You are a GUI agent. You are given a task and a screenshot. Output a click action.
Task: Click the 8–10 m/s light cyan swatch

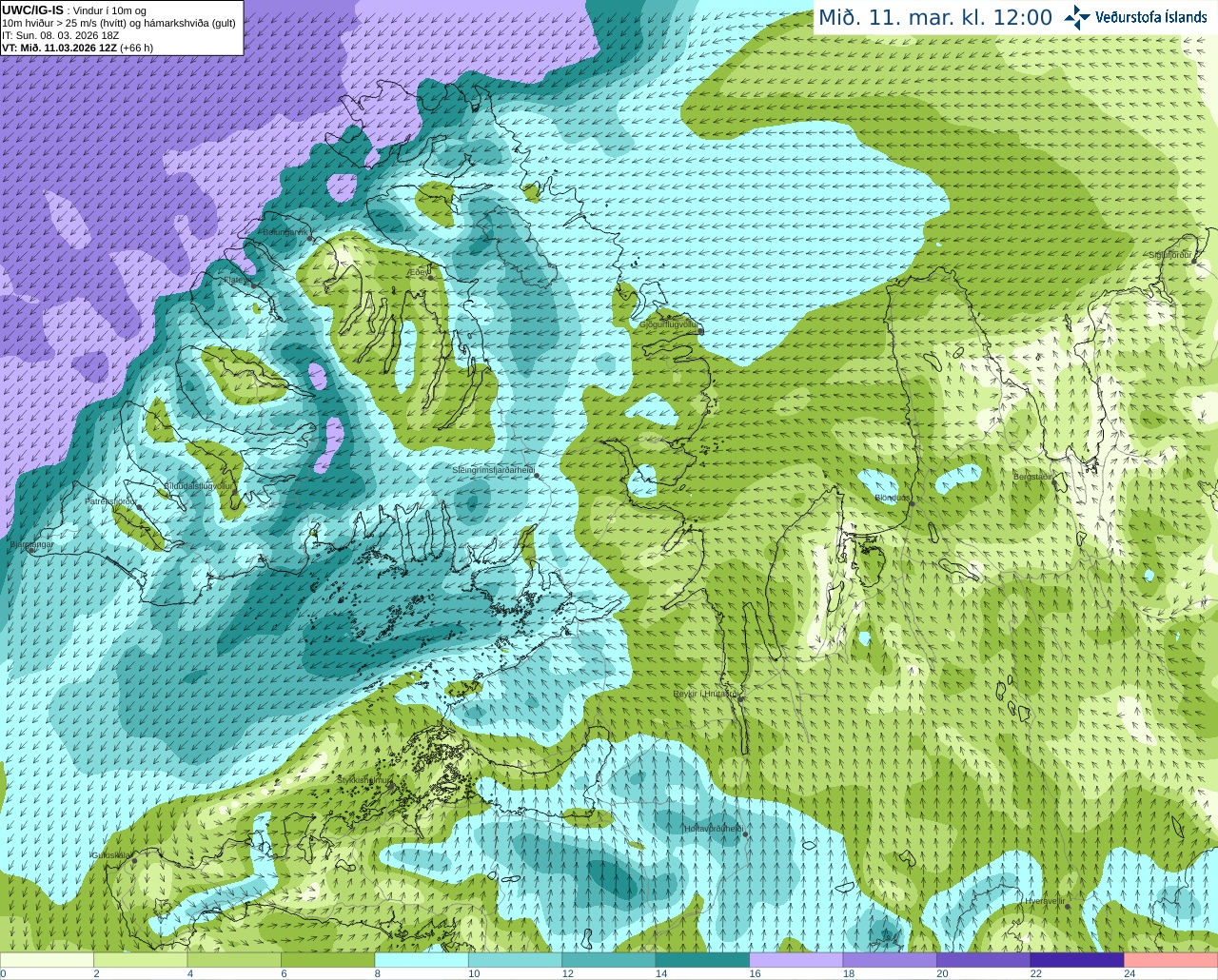pyautogui.click(x=422, y=960)
